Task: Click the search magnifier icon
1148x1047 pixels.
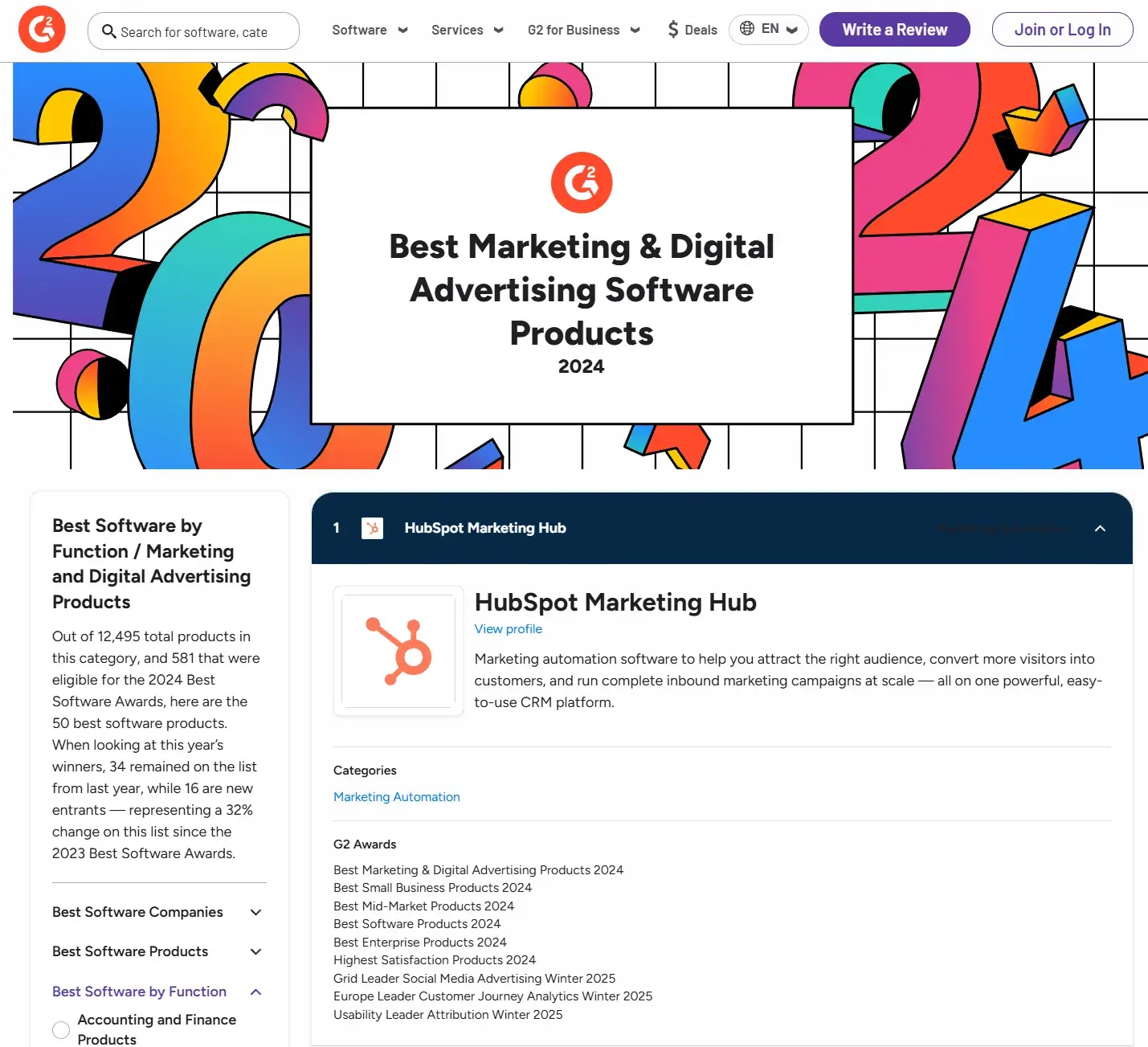Action: (108, 31)
